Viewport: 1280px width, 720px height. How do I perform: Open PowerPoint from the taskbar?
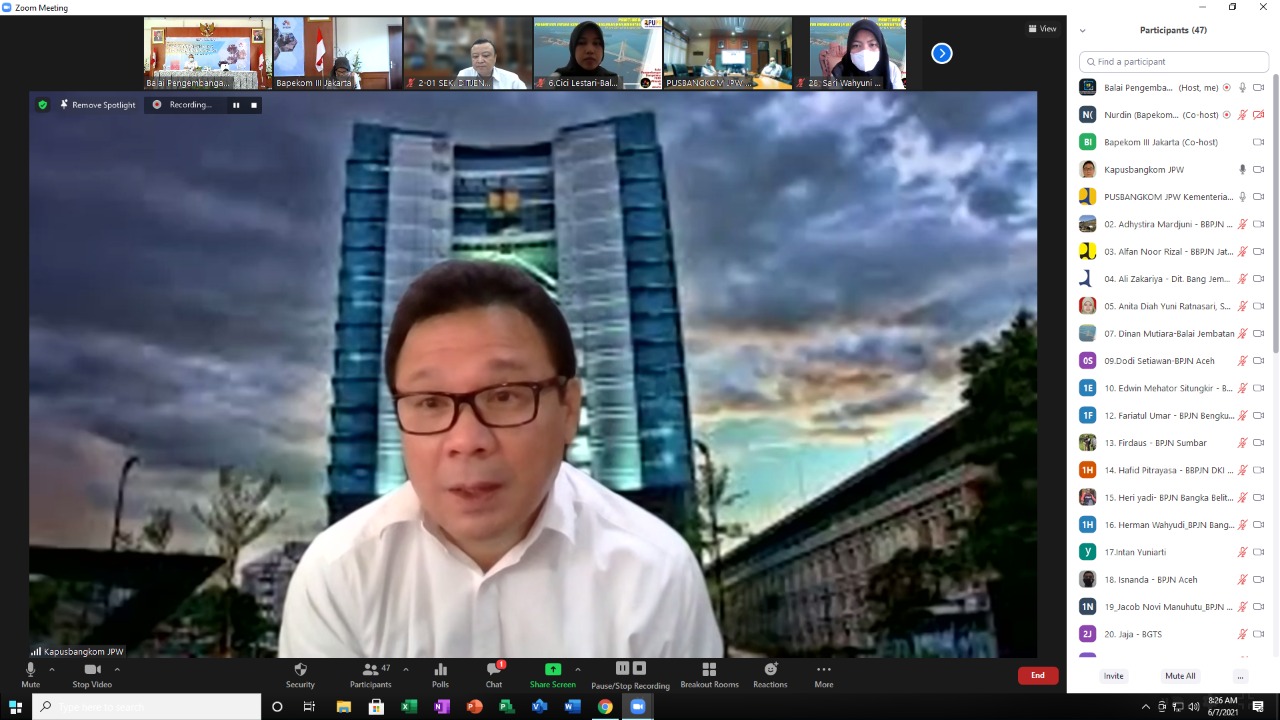coord(474,707)
